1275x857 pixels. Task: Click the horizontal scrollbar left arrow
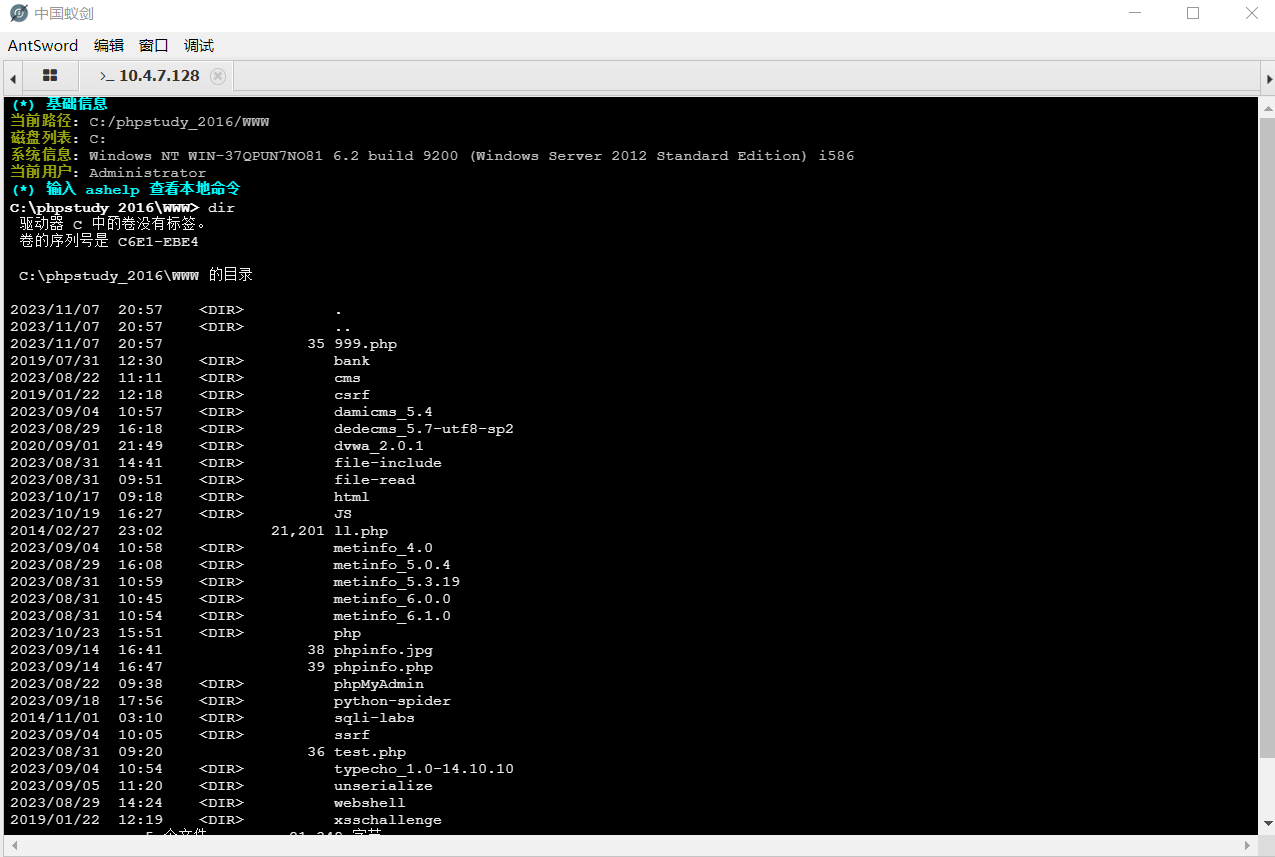point(12,846)
